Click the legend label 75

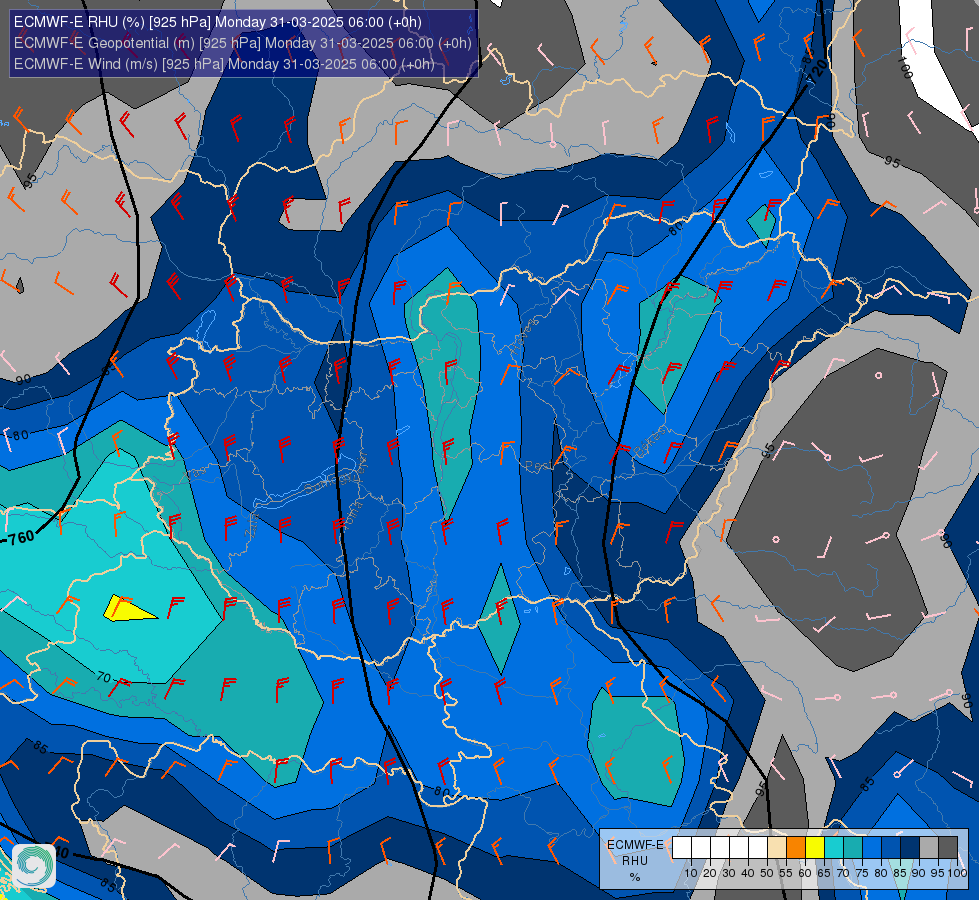862,873
